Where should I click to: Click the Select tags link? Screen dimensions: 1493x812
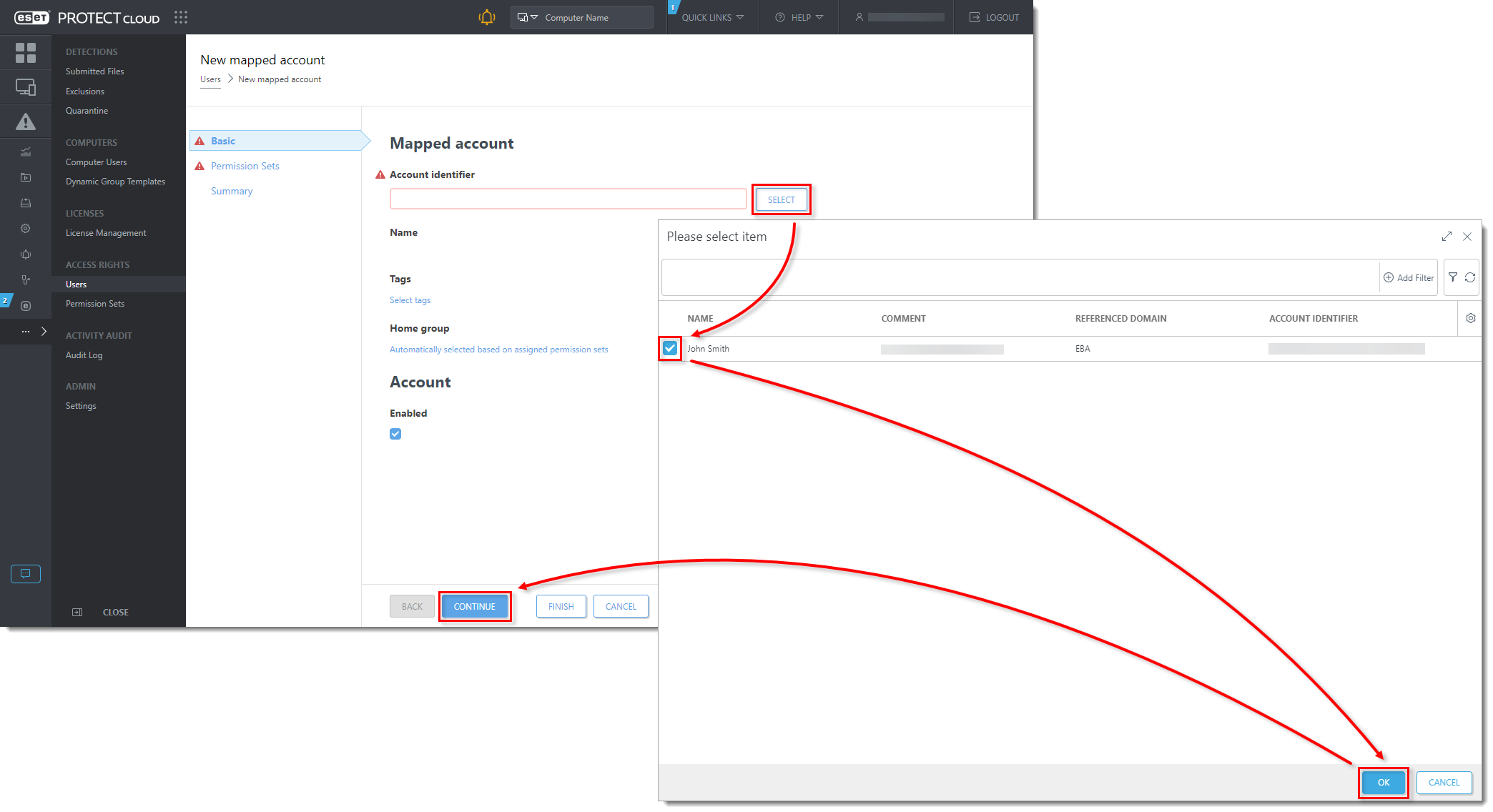coord(410,300)
